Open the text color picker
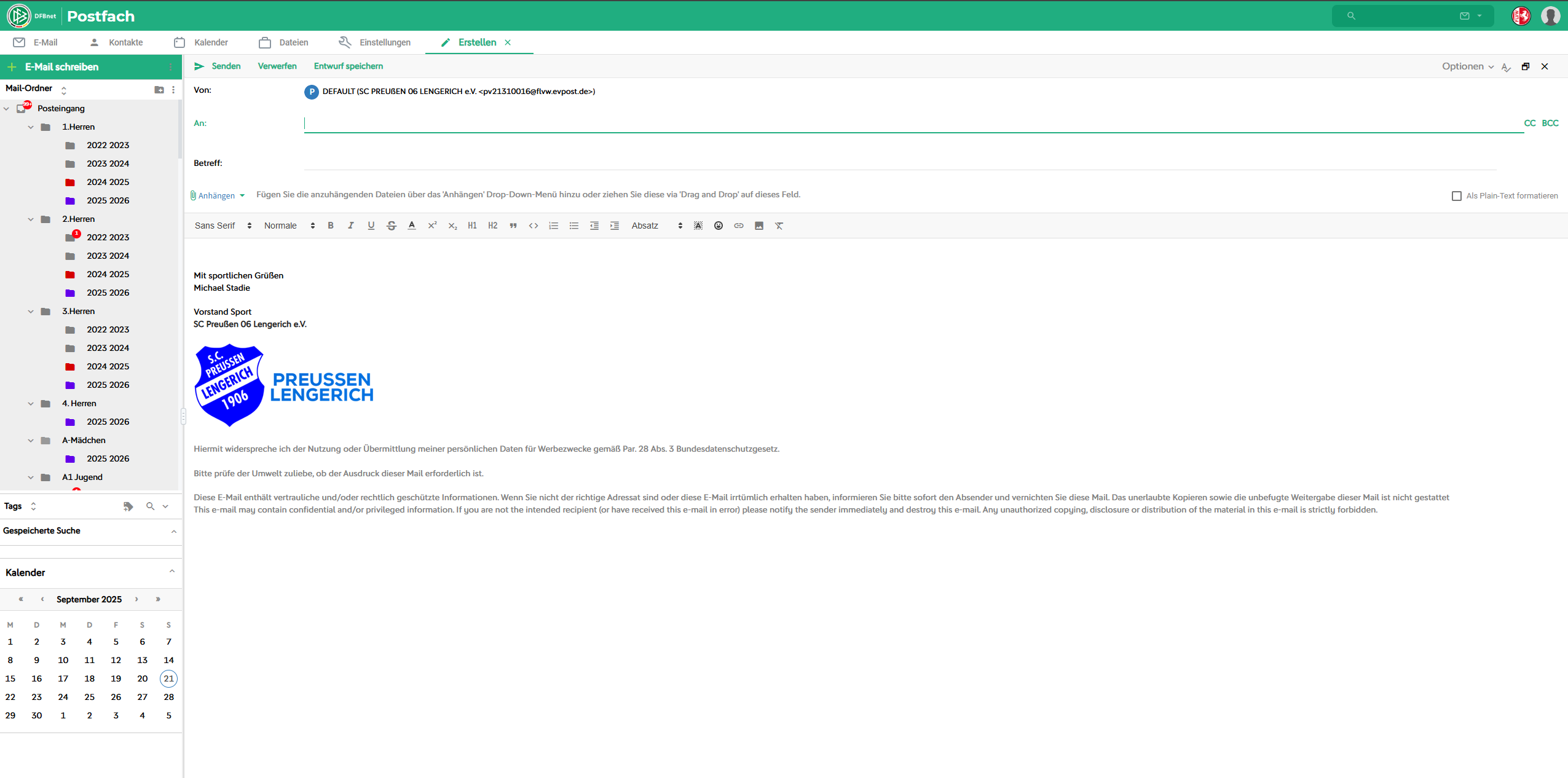This screenshot has width=1568, height=778. [412, 226]
